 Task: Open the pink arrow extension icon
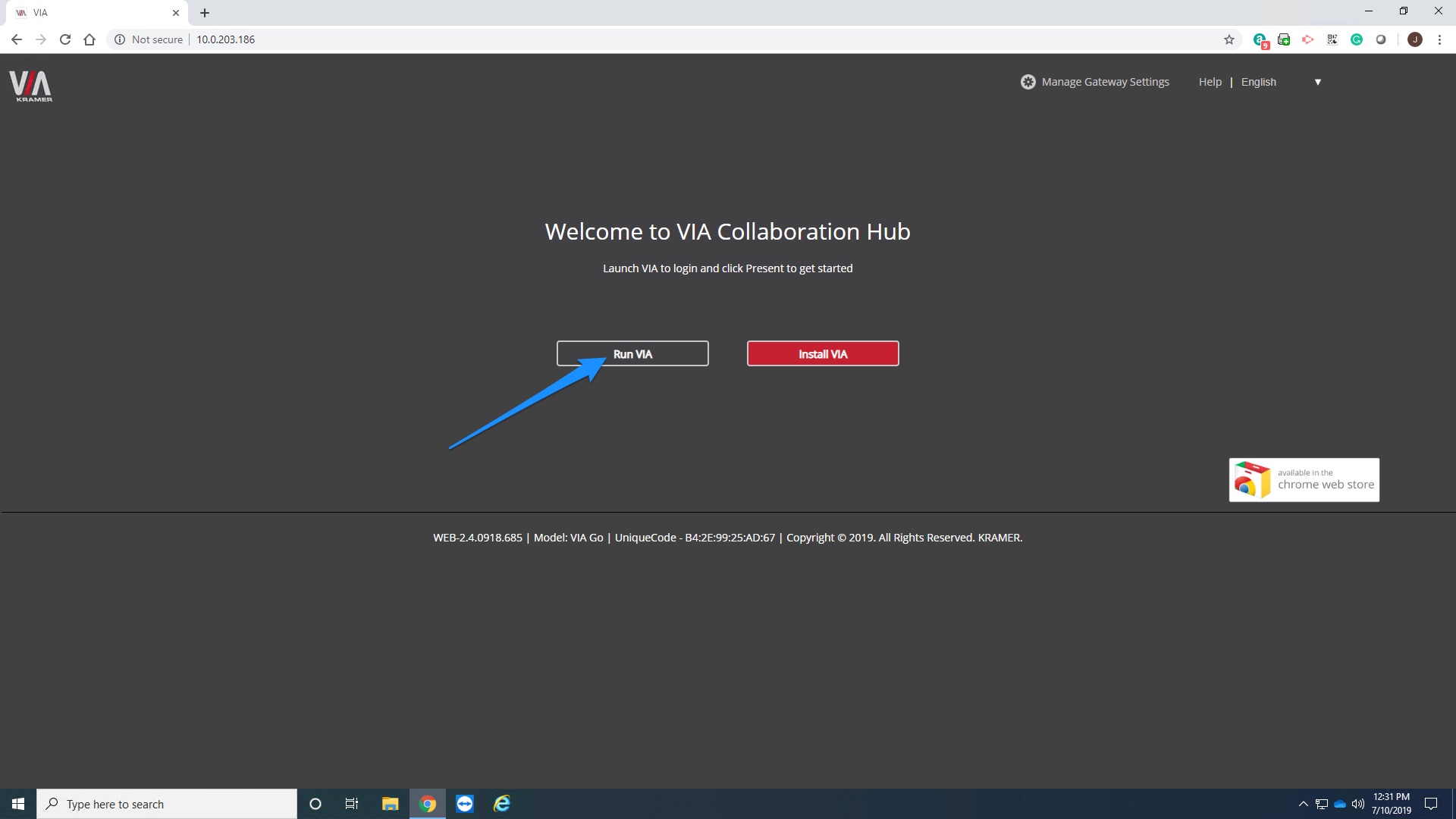click(1308, 39)
